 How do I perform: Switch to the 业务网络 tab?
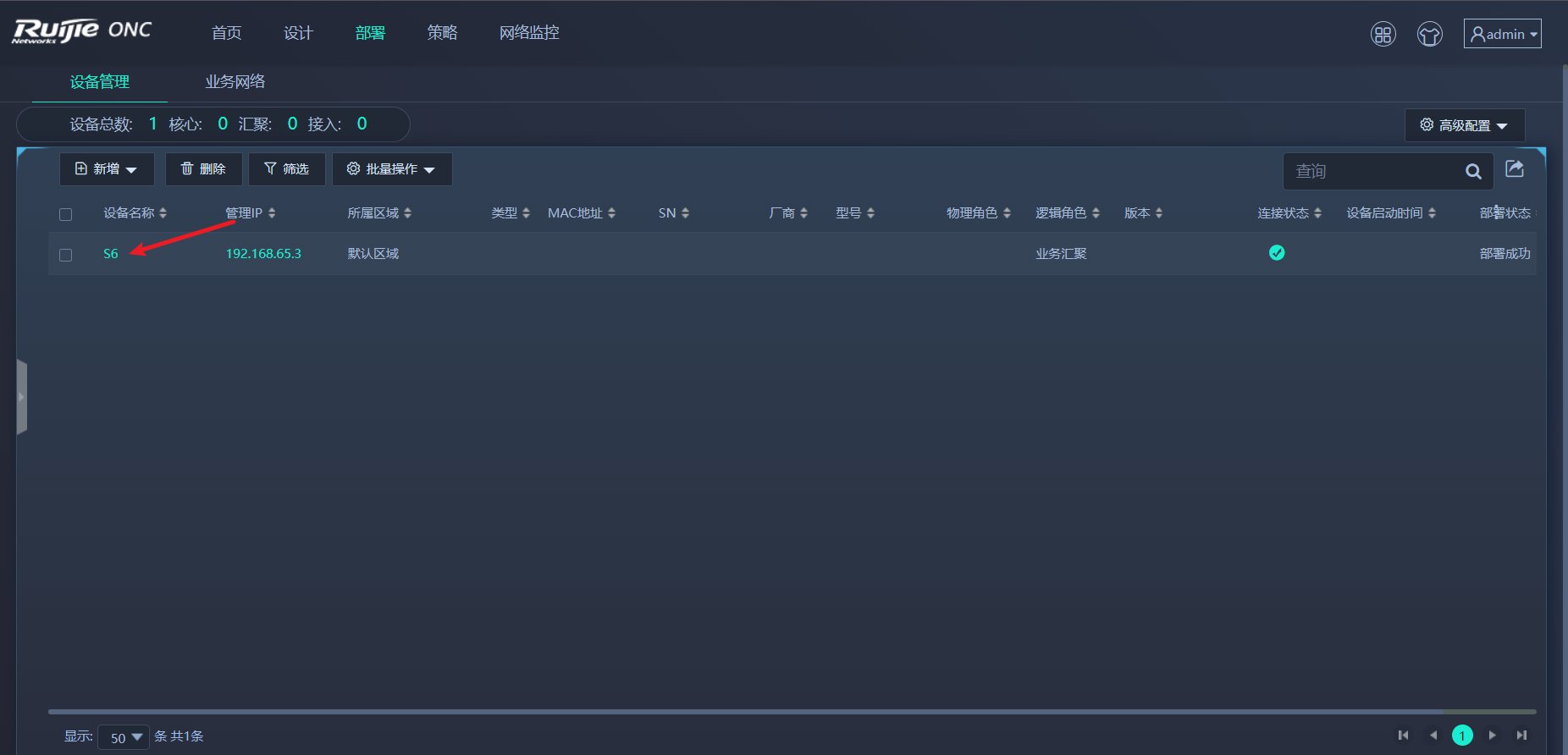pos(235,82)
